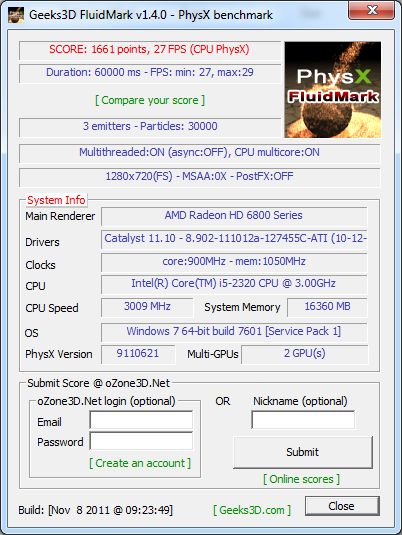402x535 pixels.
Task: Click the Multi-GPUs label
Action: [x=213, y=355]
